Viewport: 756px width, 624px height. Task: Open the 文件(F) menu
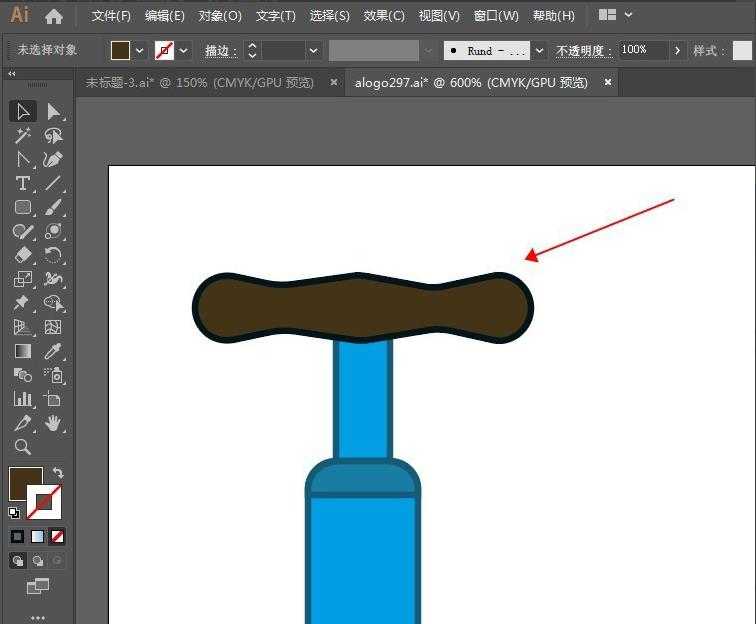click(x=111, y=16)
